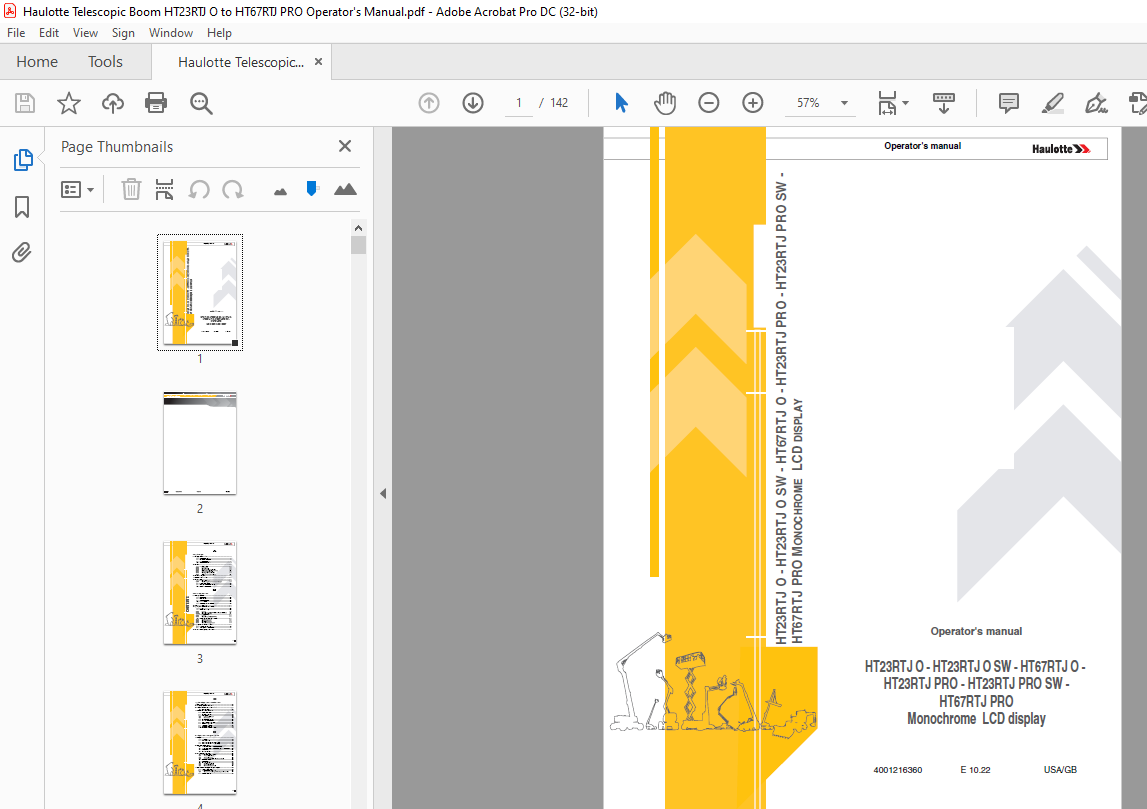This screenshot has width=1147, height=809.
Task: Go to next page arrow
Action: [473, 103]
